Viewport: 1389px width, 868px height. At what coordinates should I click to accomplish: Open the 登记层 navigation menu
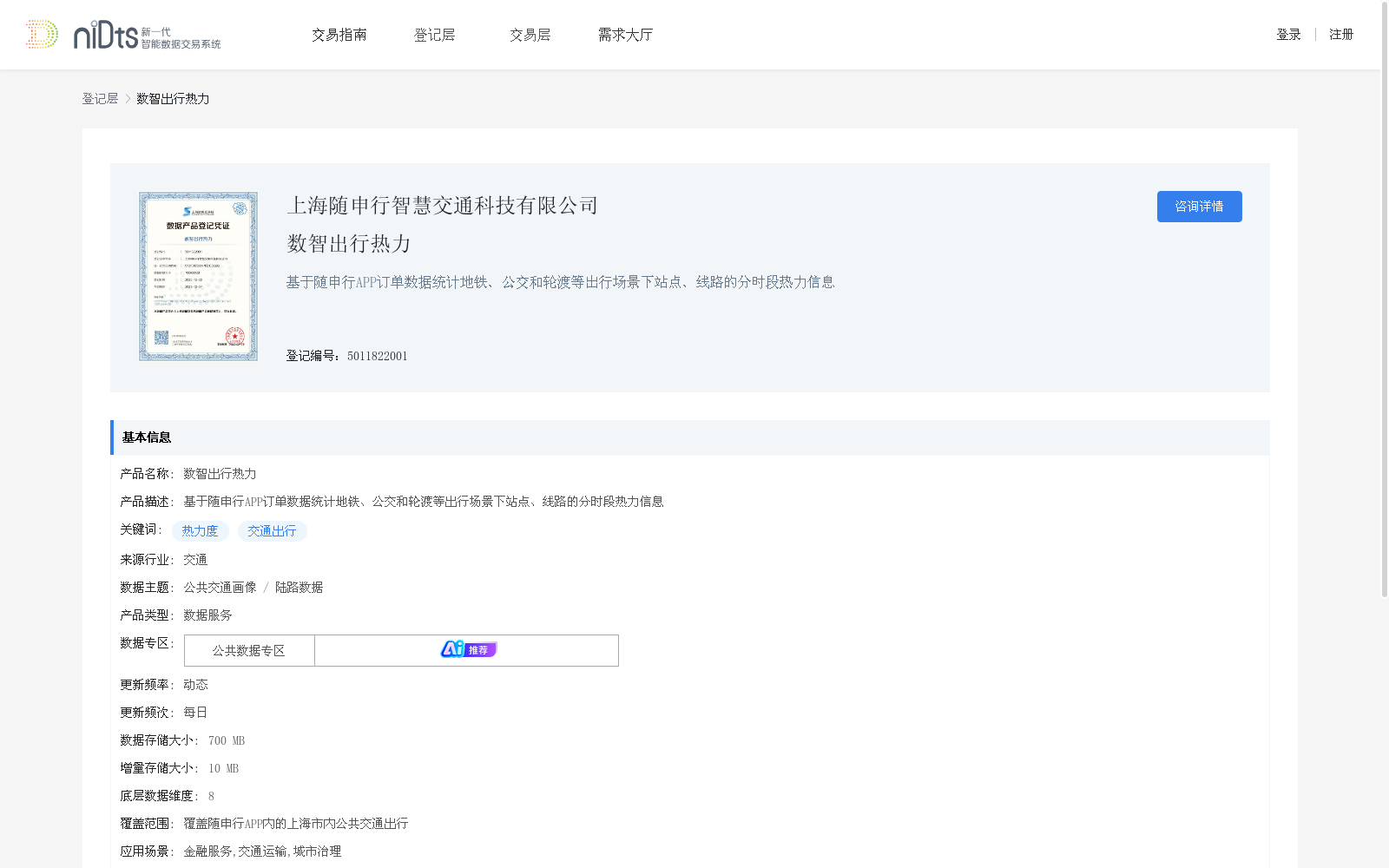(435, 35)
